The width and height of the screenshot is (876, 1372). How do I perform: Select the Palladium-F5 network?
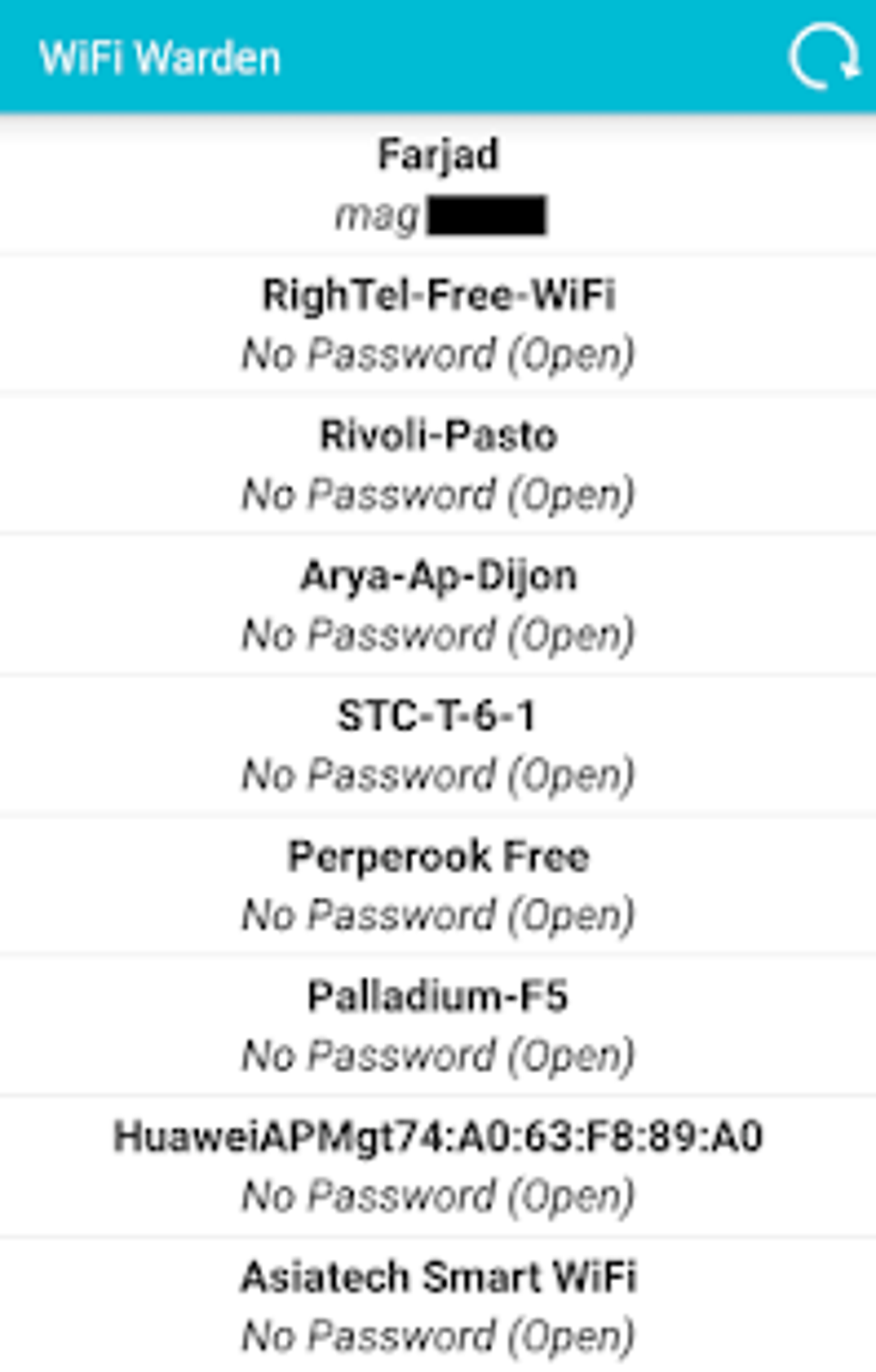point(438,997)
